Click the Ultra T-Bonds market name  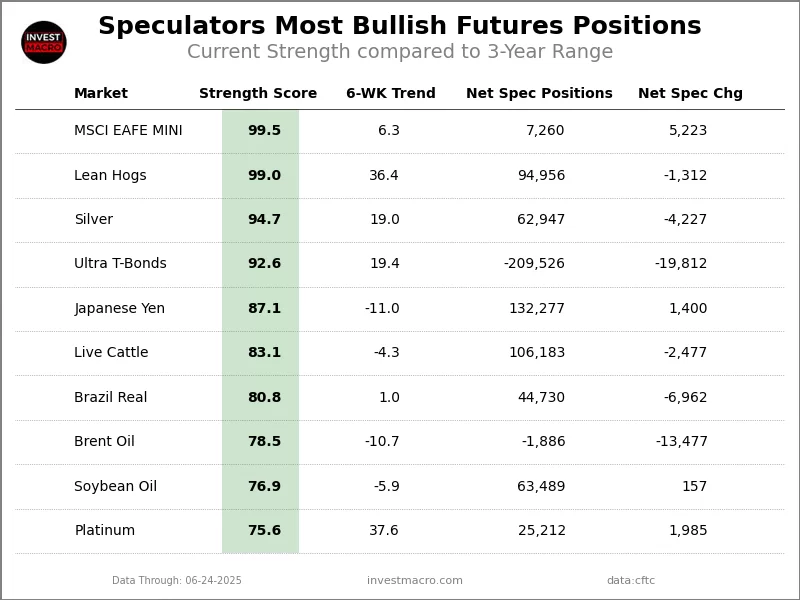tap(120, 264)
